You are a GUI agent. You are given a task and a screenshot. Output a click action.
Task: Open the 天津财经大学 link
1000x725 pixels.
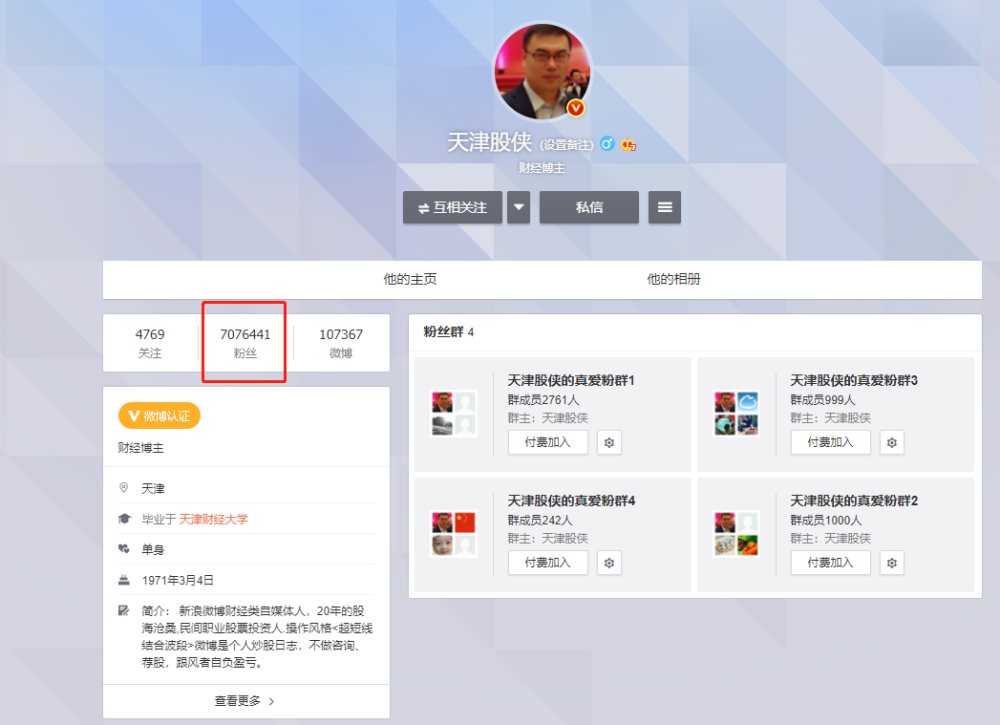click(213, 519)
